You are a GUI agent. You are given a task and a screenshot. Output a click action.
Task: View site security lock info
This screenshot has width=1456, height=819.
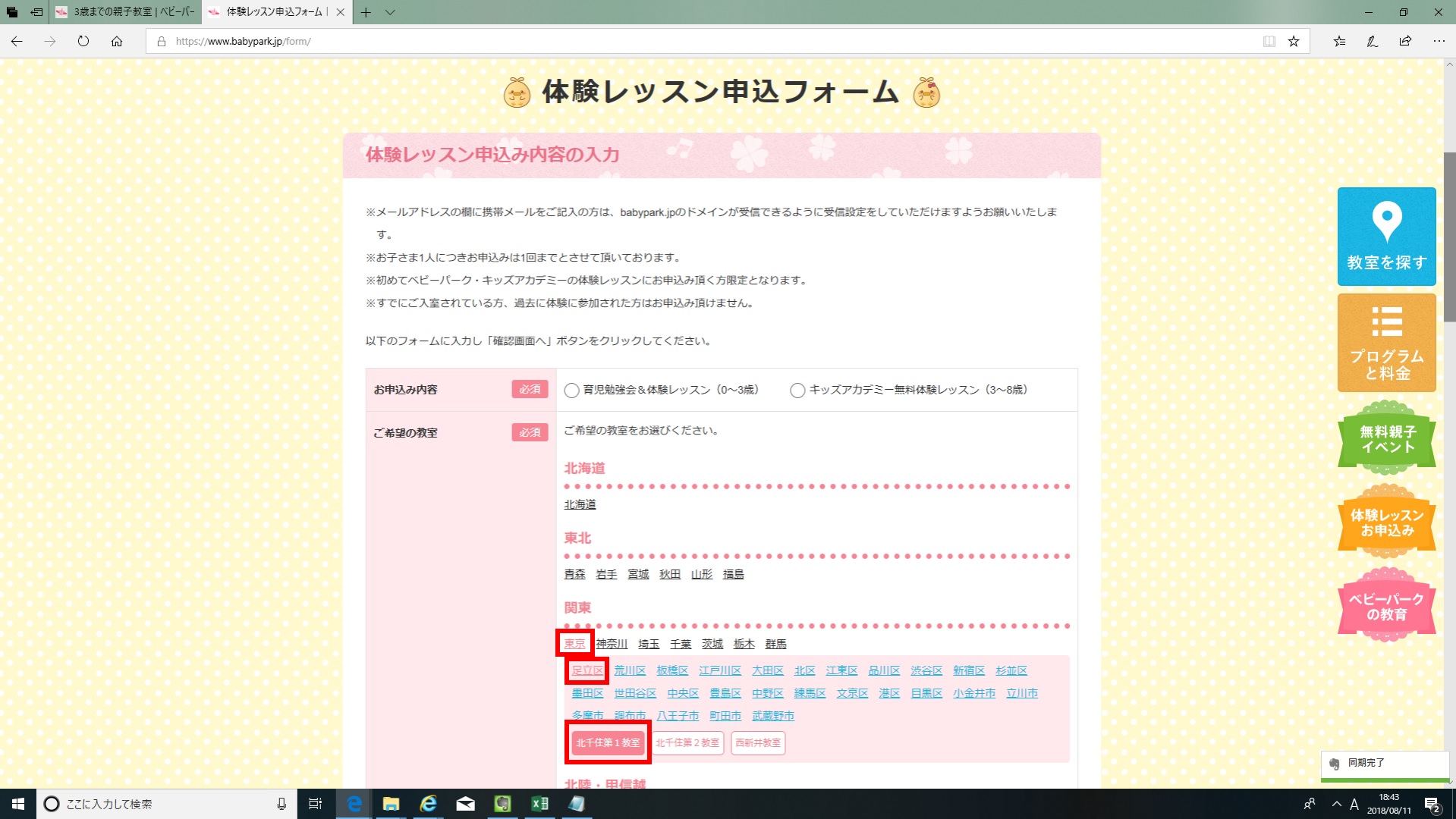161,42
